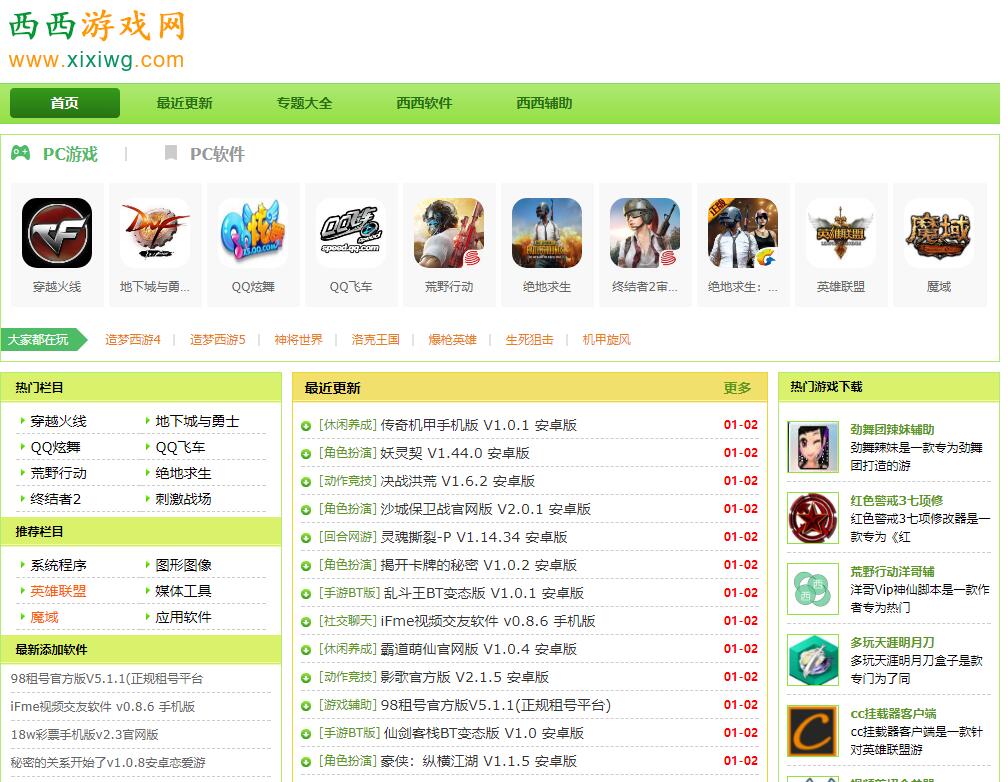
Task: Open the QQ炫舞 game icon
Action: (253, 233)
